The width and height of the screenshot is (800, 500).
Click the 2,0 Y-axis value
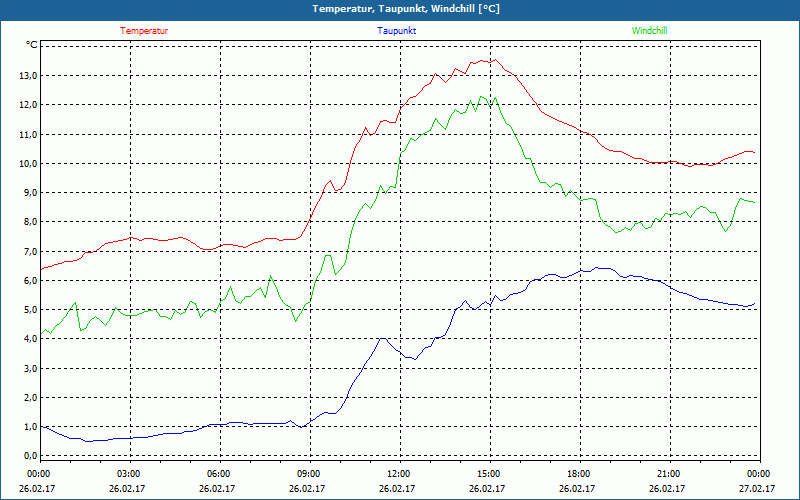[x=31, y=397]
